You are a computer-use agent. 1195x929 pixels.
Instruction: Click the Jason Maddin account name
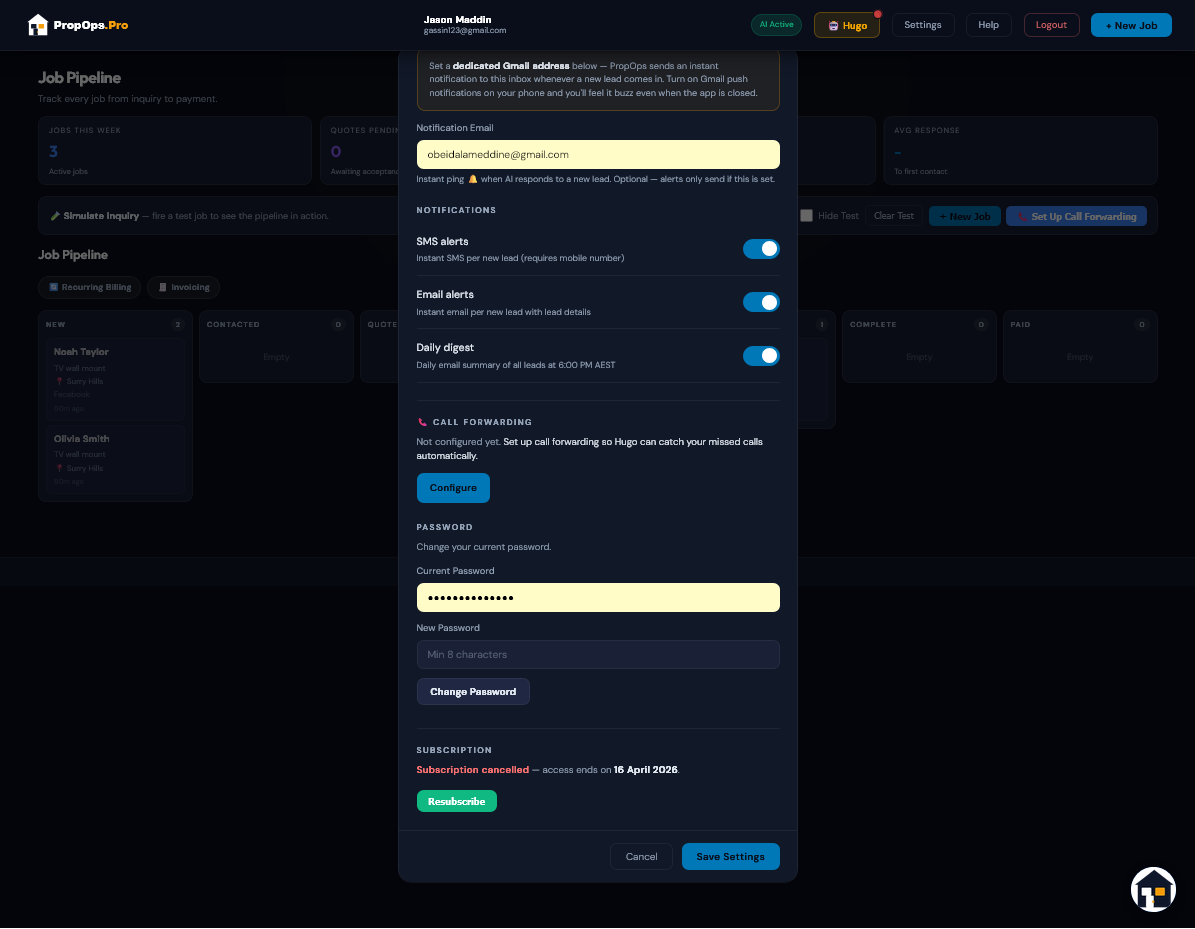click(x=457, y=20)
